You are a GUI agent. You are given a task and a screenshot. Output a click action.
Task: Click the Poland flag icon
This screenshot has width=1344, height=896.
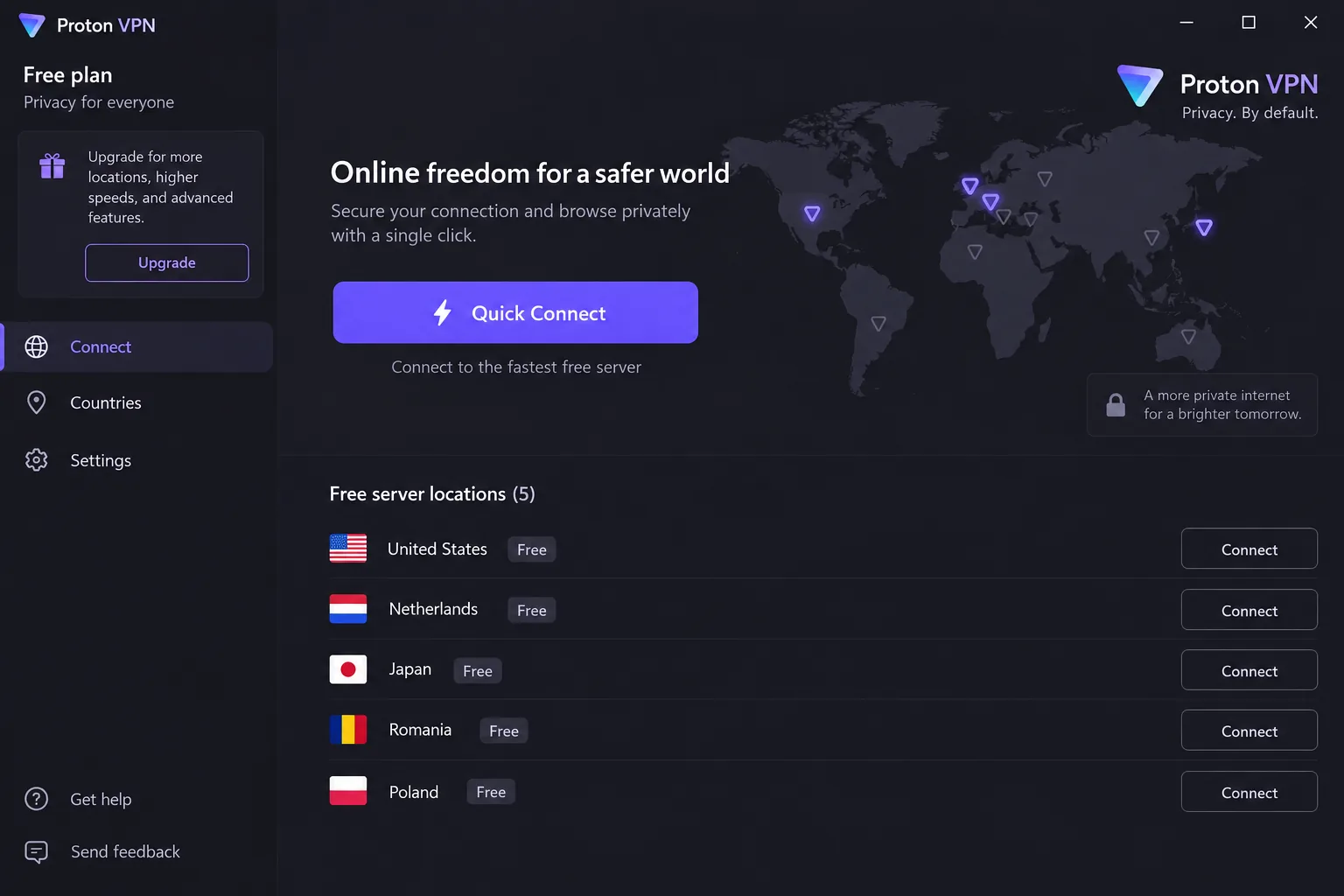pyautogui.click(x=348, y=791)
